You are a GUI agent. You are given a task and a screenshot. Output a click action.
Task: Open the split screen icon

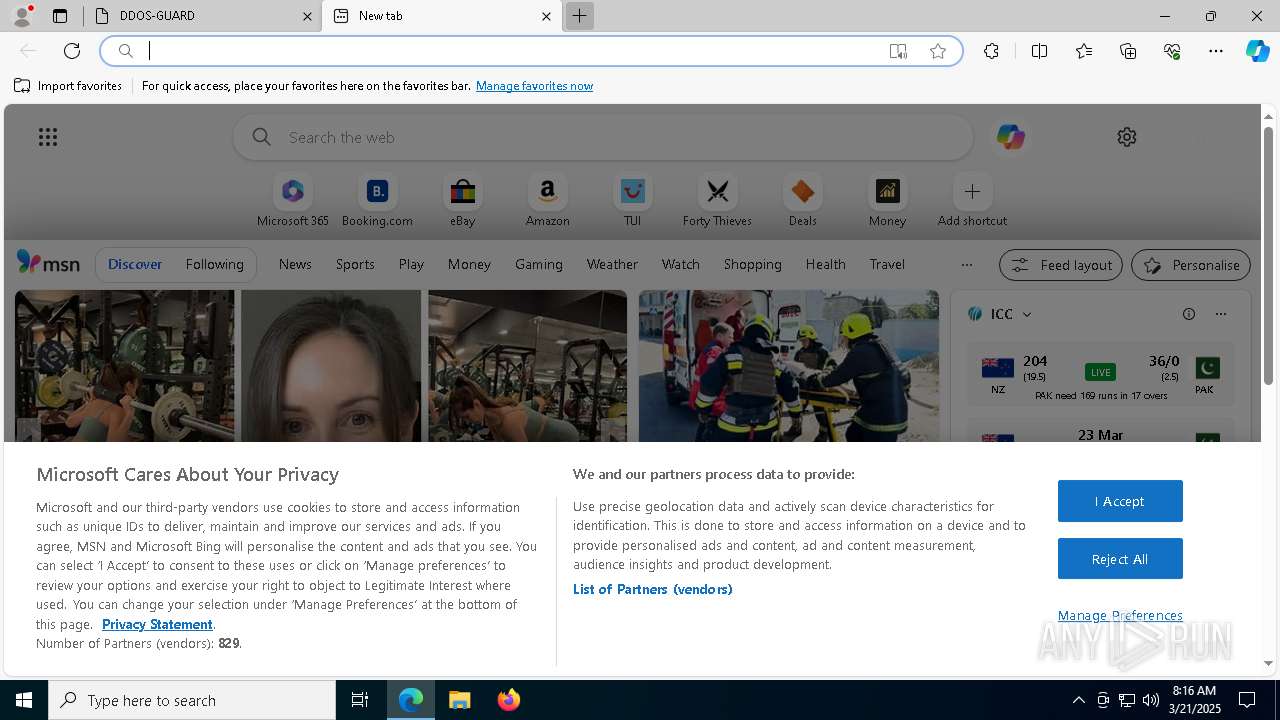click(x=1039, y=51)
